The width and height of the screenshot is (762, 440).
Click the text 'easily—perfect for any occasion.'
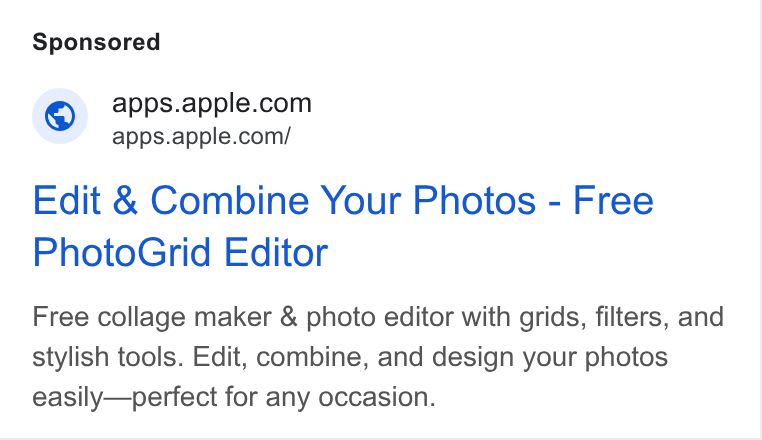click(234, 397)
